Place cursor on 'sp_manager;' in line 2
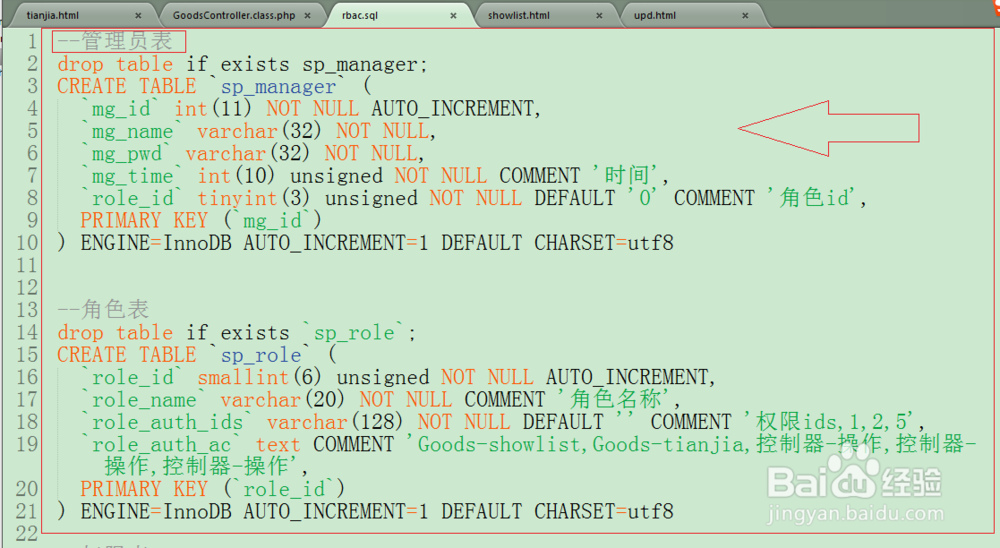The width and height of the screenshot is (1000, 548). coord(365,64)
